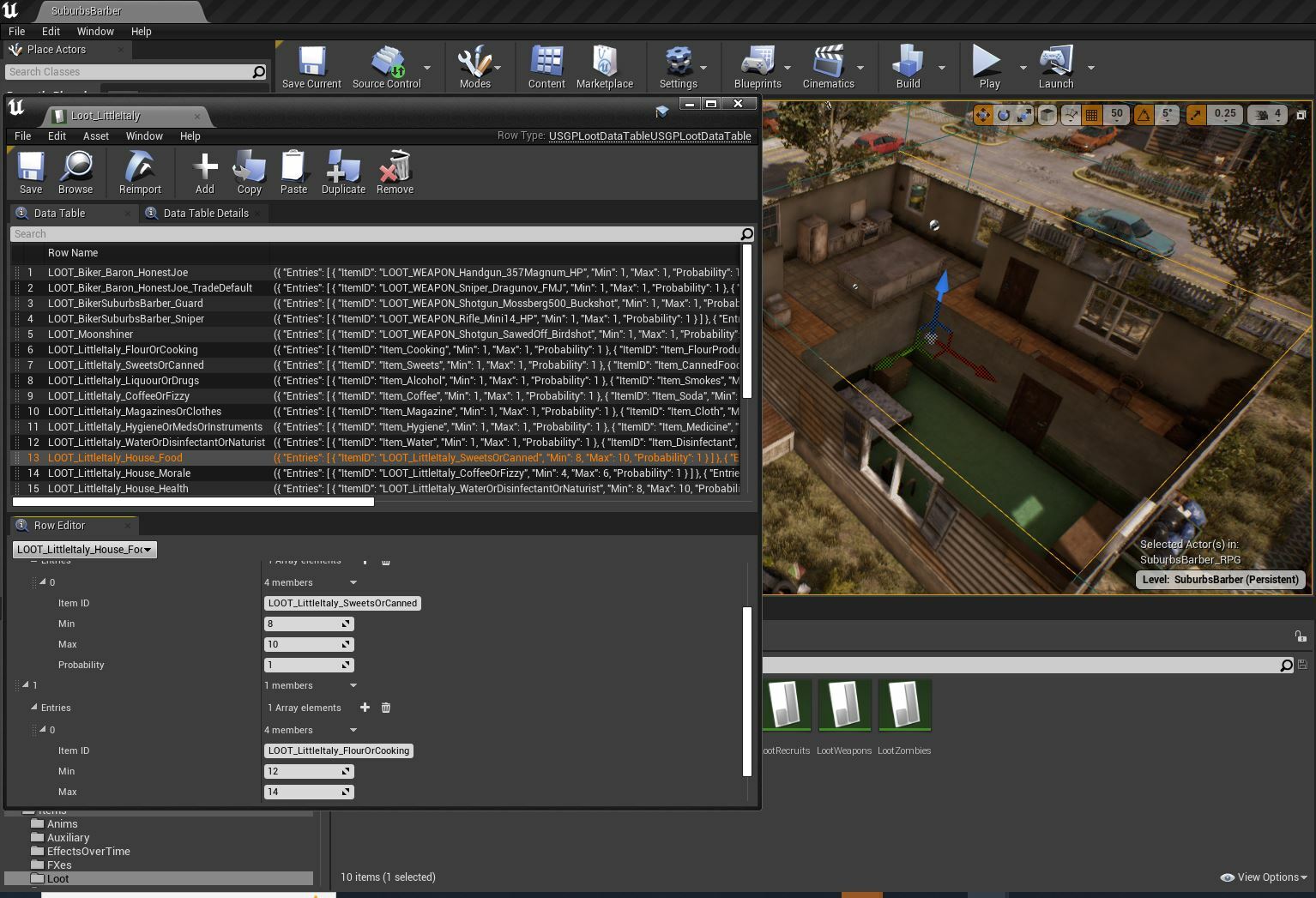Switch to Data Table Details tab
This screenshot has width=1316, height=898.
tap(205, 213)
